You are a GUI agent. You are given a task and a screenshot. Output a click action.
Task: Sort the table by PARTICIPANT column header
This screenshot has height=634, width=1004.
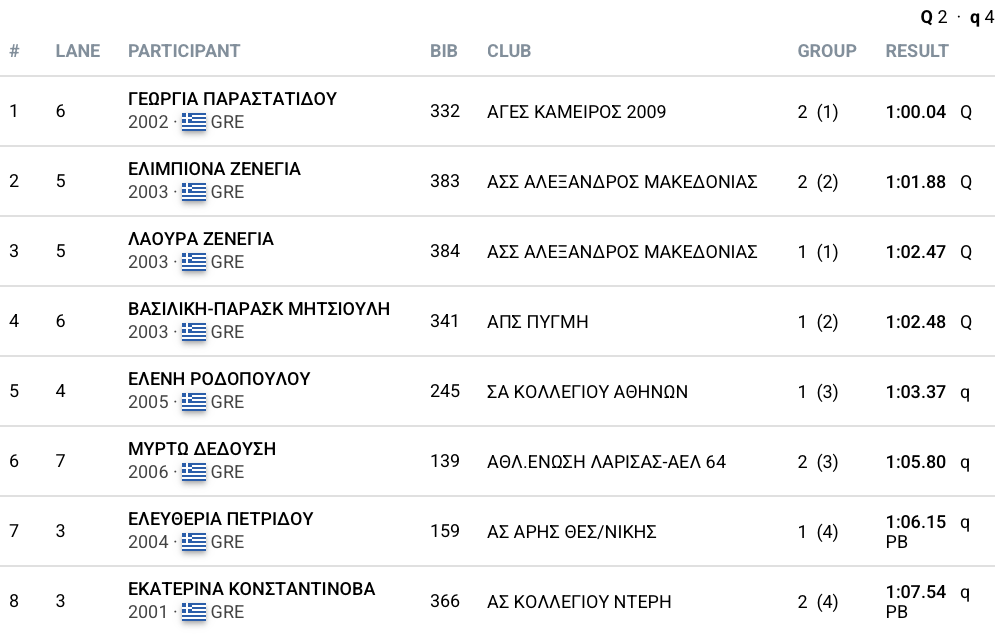pos(184,51)
